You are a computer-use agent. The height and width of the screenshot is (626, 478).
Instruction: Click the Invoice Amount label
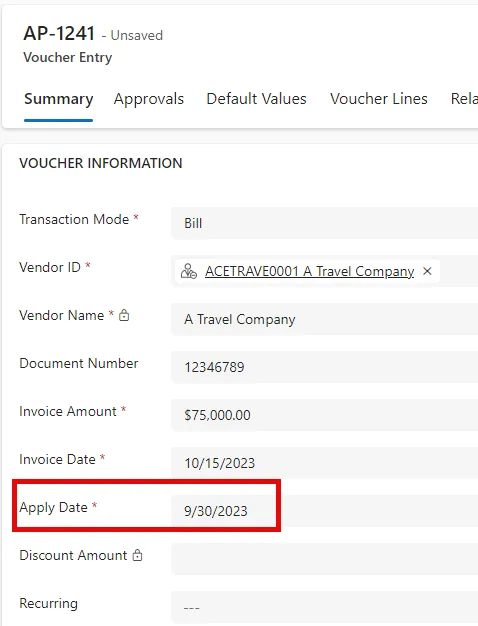pos(68,411)
